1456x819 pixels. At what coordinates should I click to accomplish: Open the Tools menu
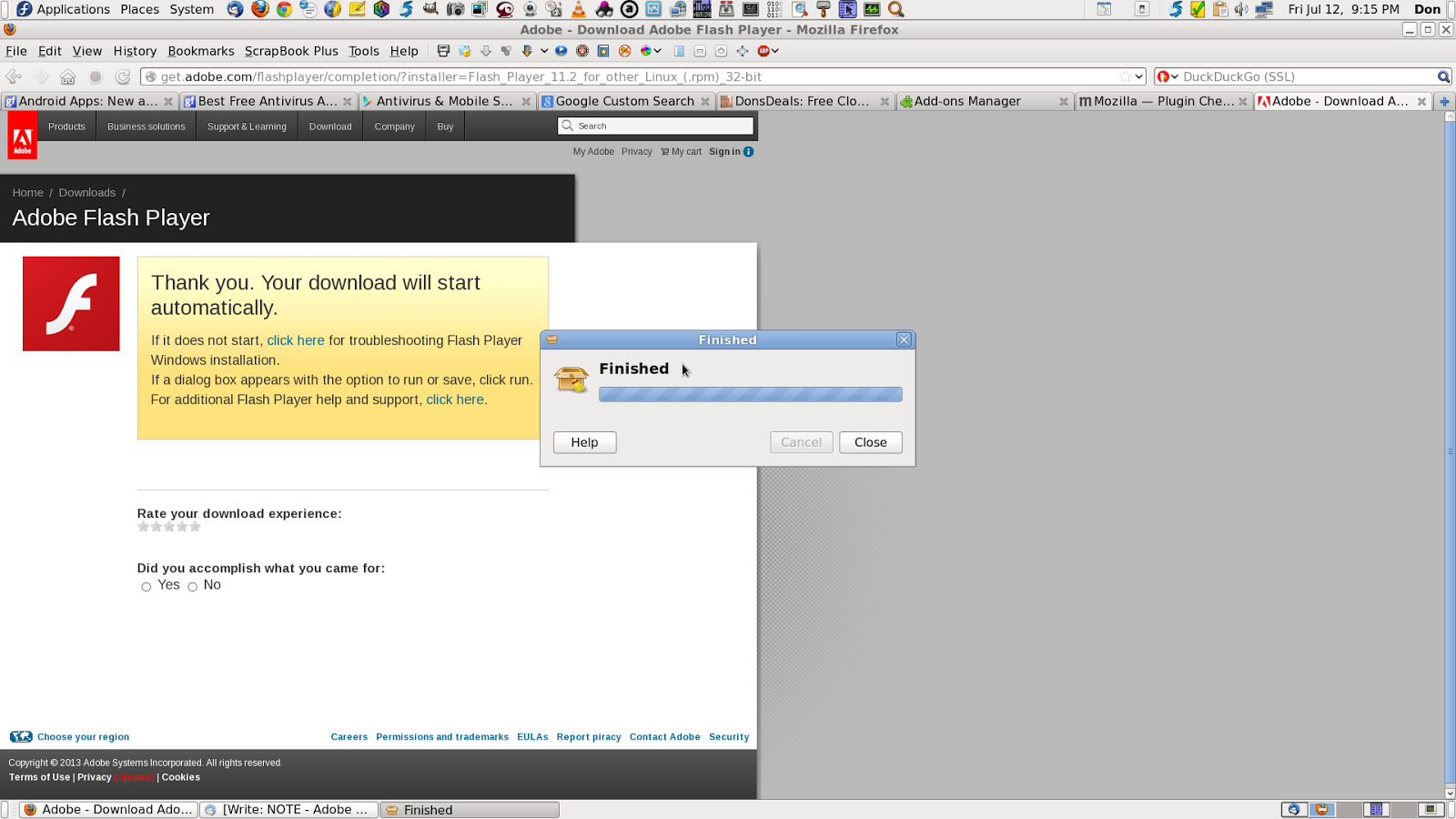(363, 51)
